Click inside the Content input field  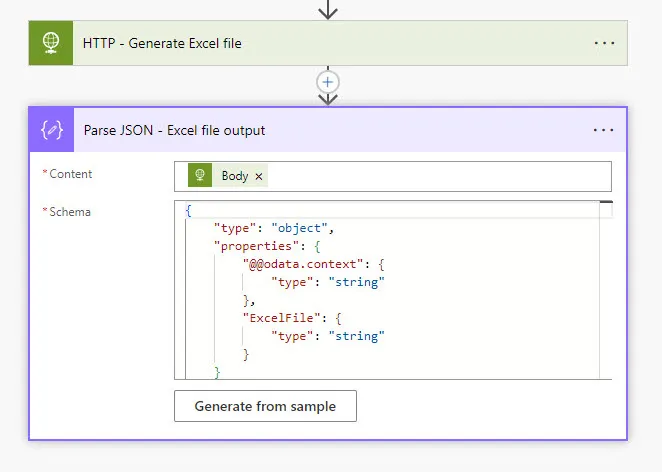point(393,176)
